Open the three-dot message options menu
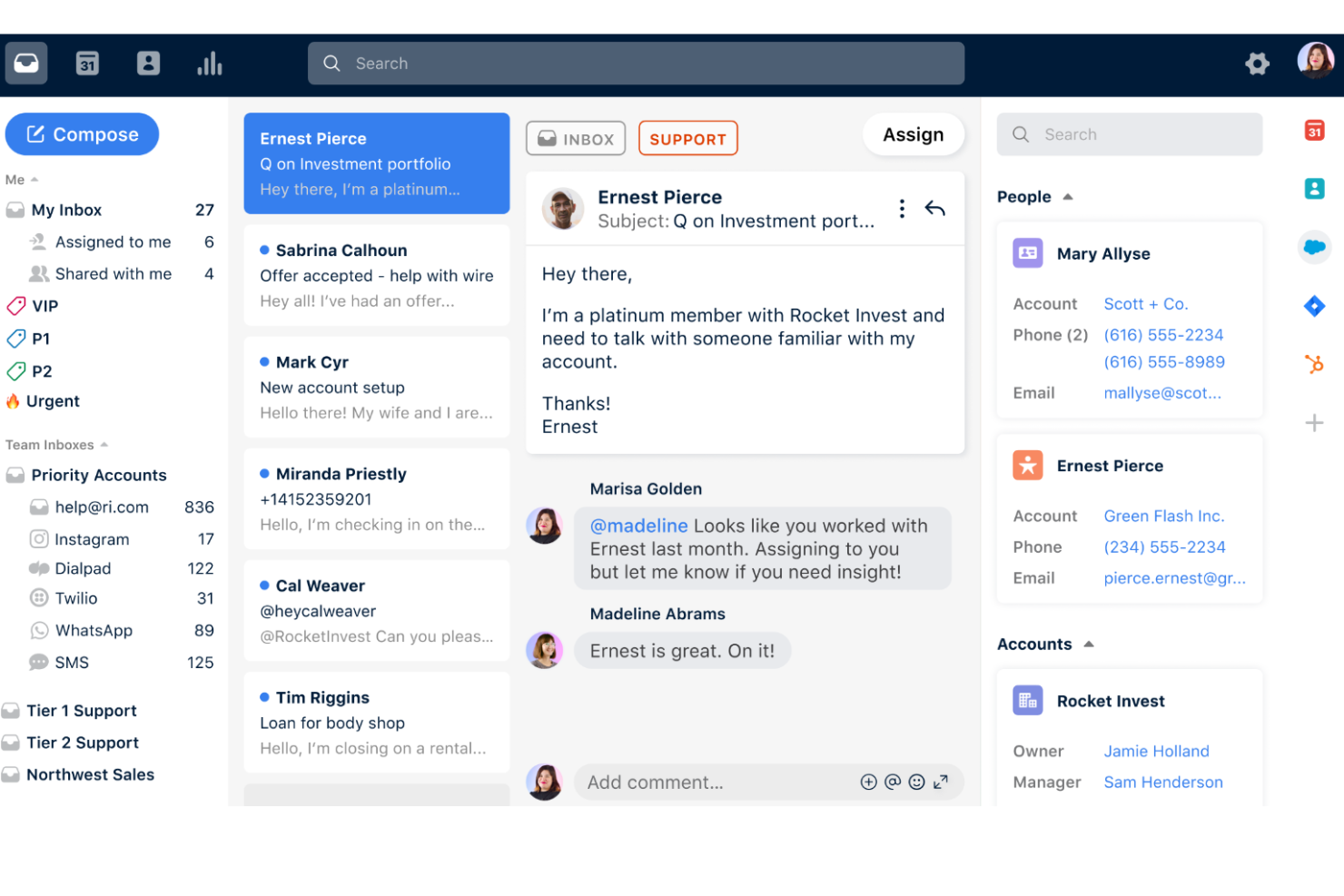The image size is (1344, 896). pyautogui.click(x=902, y=209)
